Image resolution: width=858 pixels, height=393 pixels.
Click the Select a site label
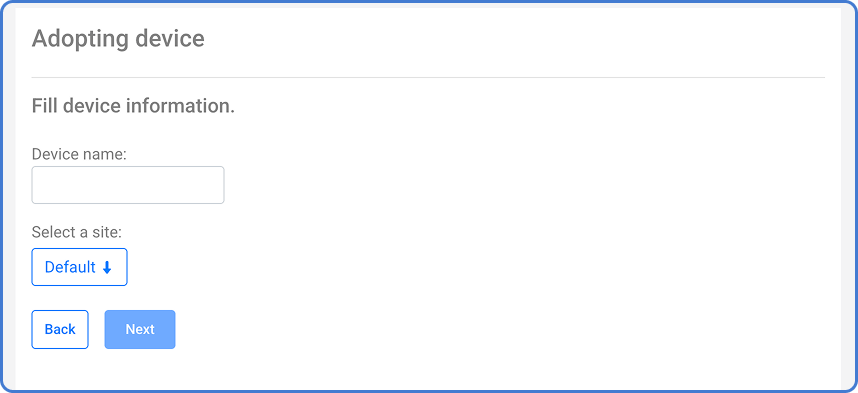77,233
